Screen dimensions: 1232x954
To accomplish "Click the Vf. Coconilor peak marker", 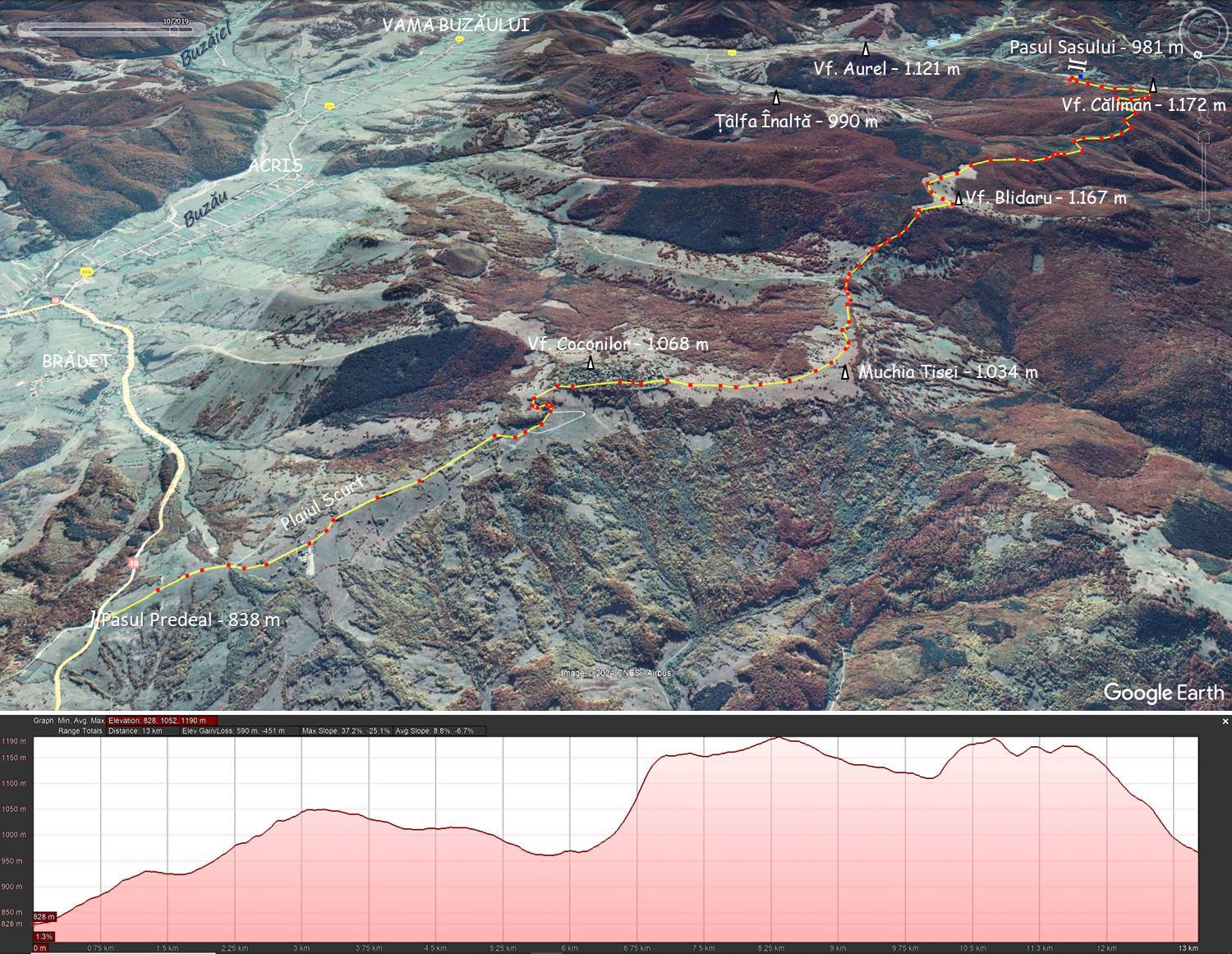I will [590, 362].
